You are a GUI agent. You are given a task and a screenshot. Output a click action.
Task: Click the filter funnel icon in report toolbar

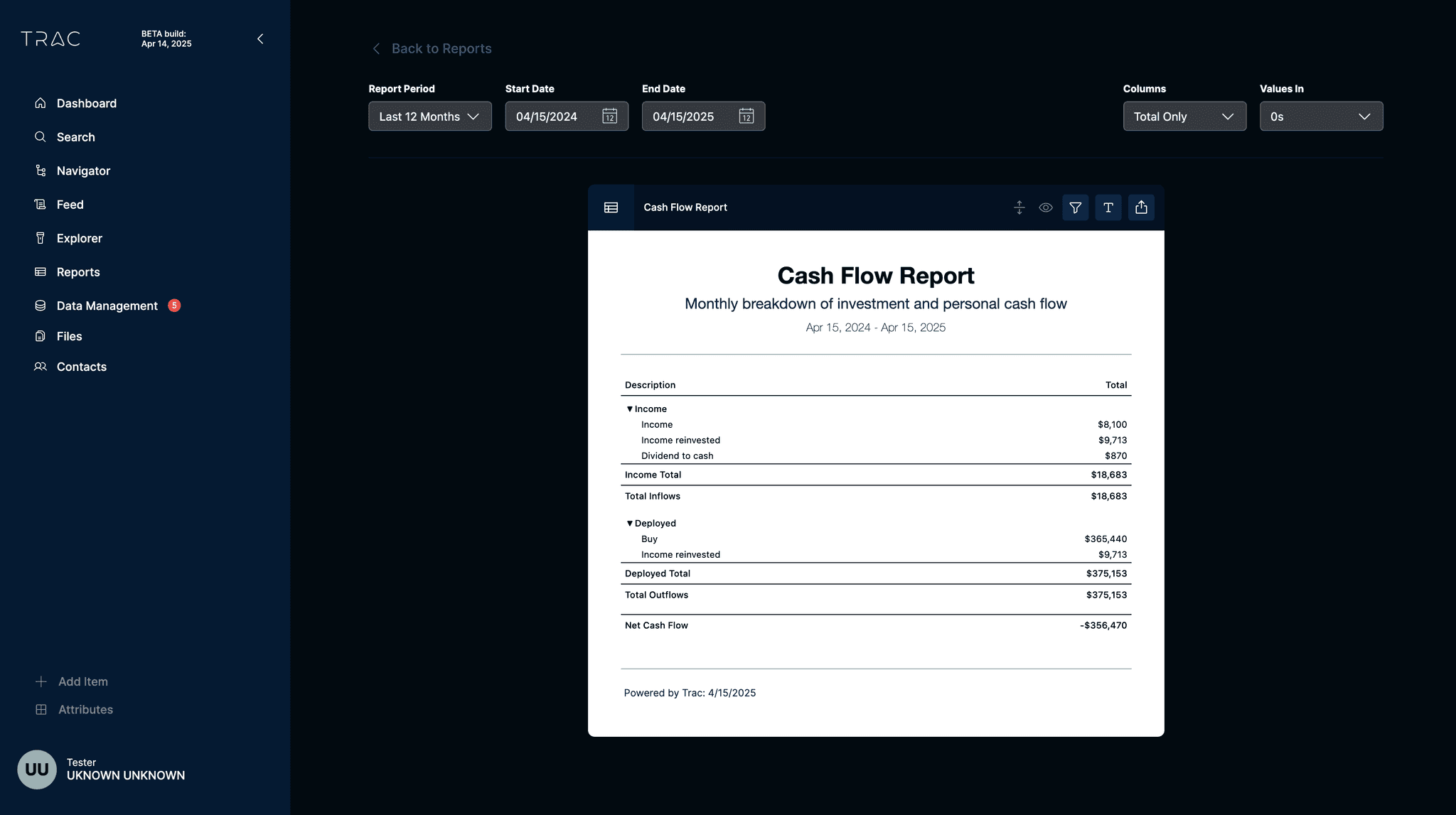tap(1075, 207)
